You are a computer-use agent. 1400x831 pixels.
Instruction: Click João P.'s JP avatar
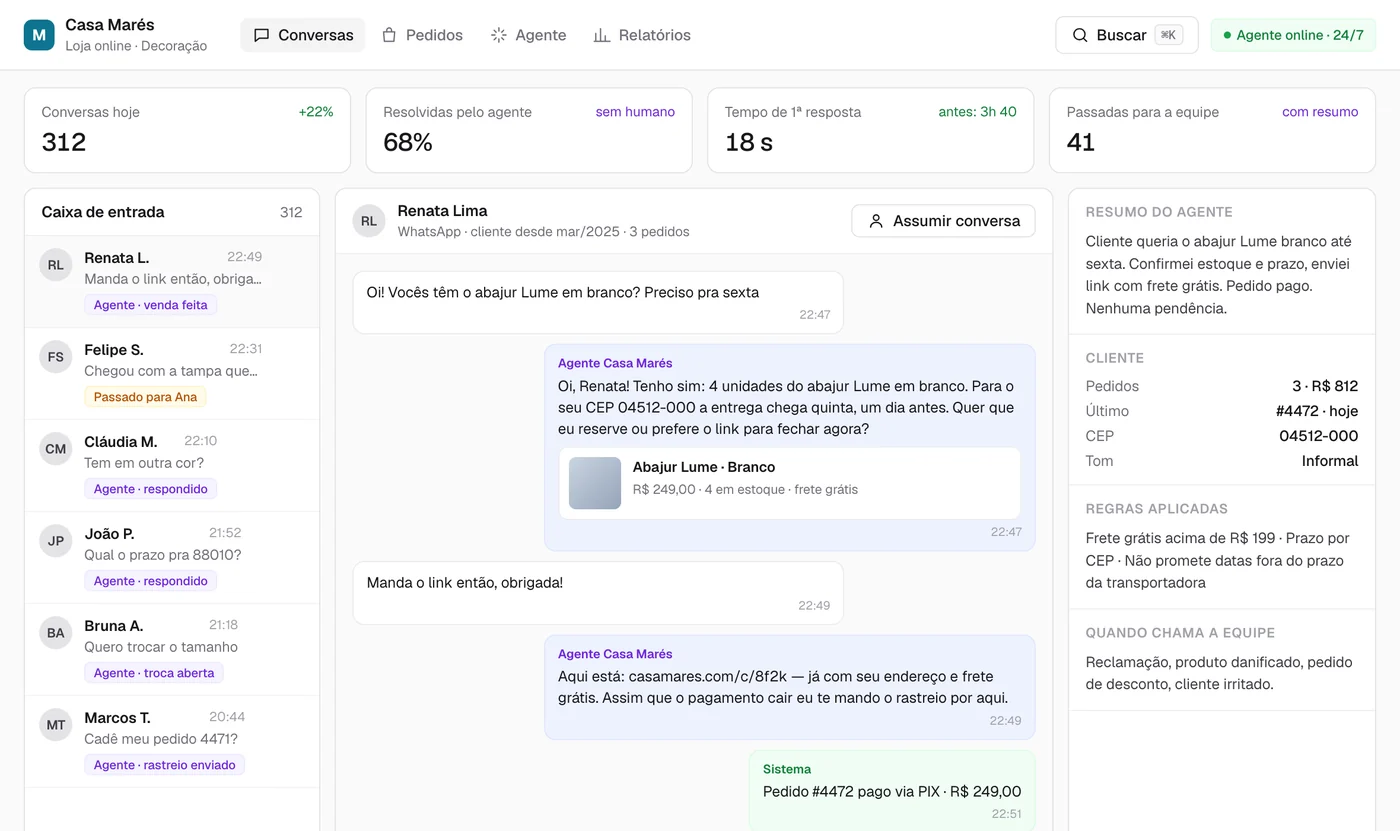[x=56, y=541]
